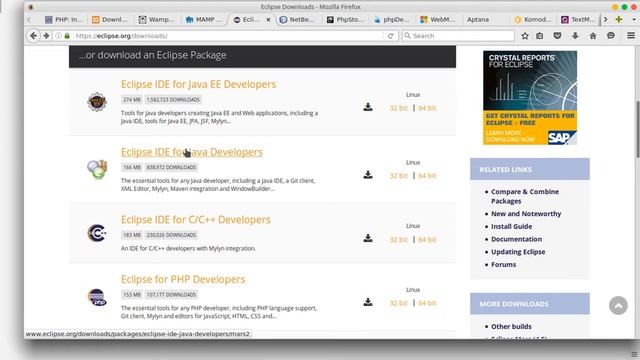Image resolution: width=640 pixels, height=360 pixels.
Task: Switch to the NetBe... tab
Action: click(x=298, y=19)
